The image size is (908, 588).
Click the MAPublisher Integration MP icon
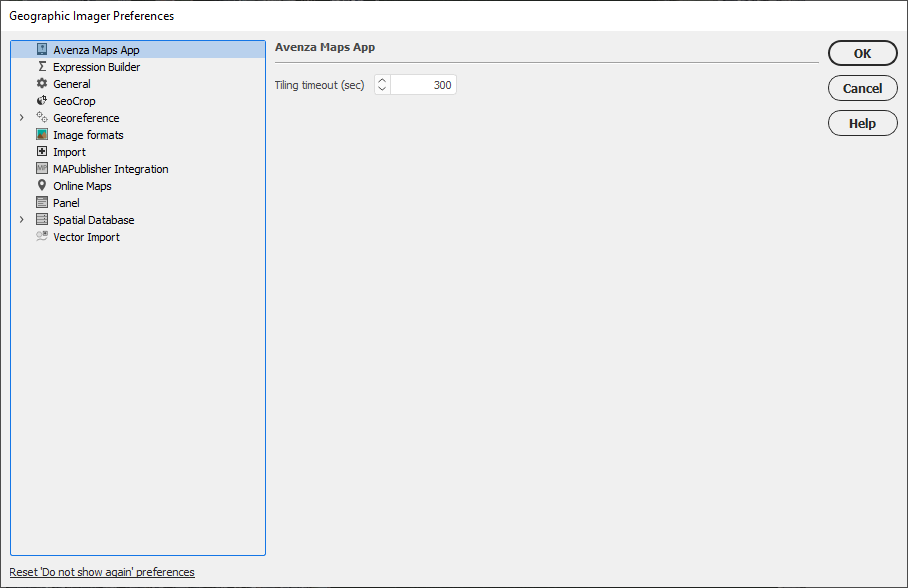(42, 168)
